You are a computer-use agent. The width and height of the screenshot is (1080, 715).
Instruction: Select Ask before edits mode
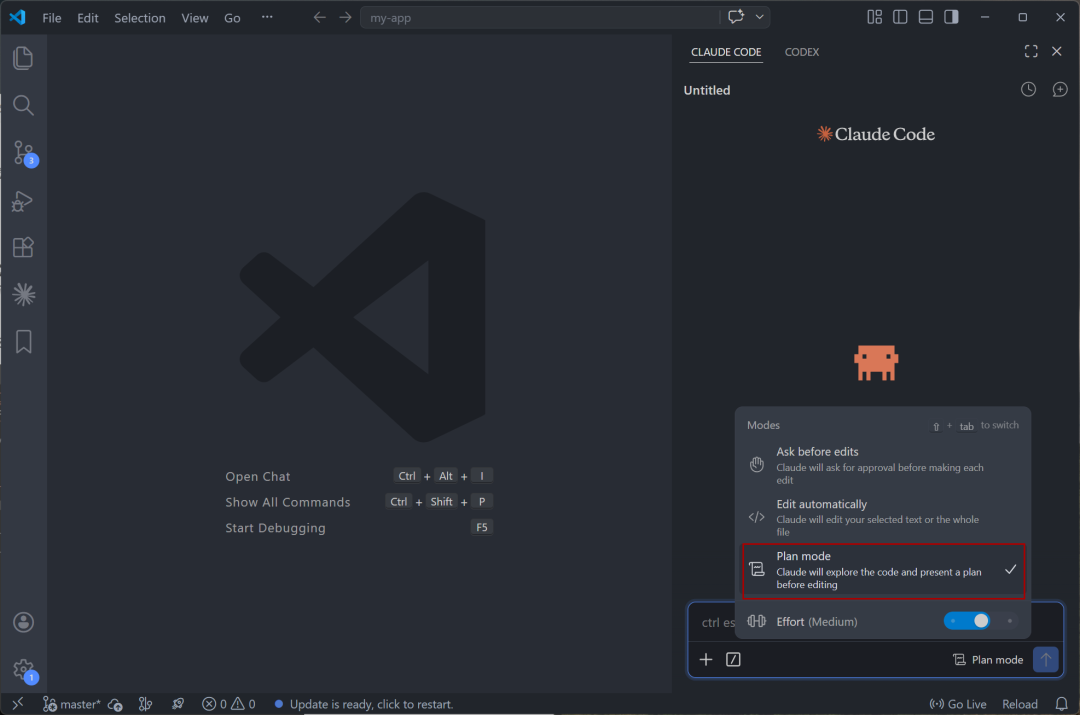(883, 465)
